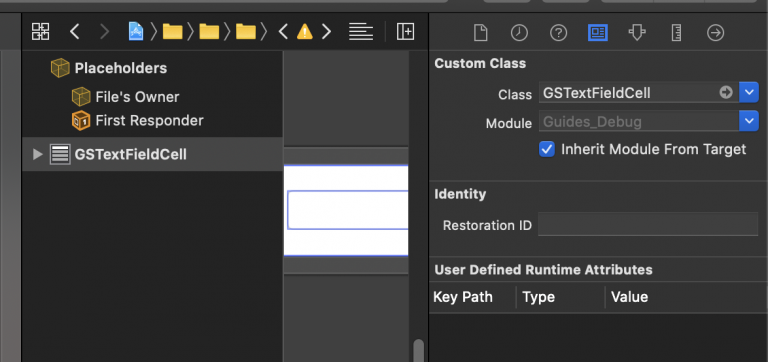Show the File inspector
The width and height of the screenshot is (768, 362).
click(x=480, y=33)
